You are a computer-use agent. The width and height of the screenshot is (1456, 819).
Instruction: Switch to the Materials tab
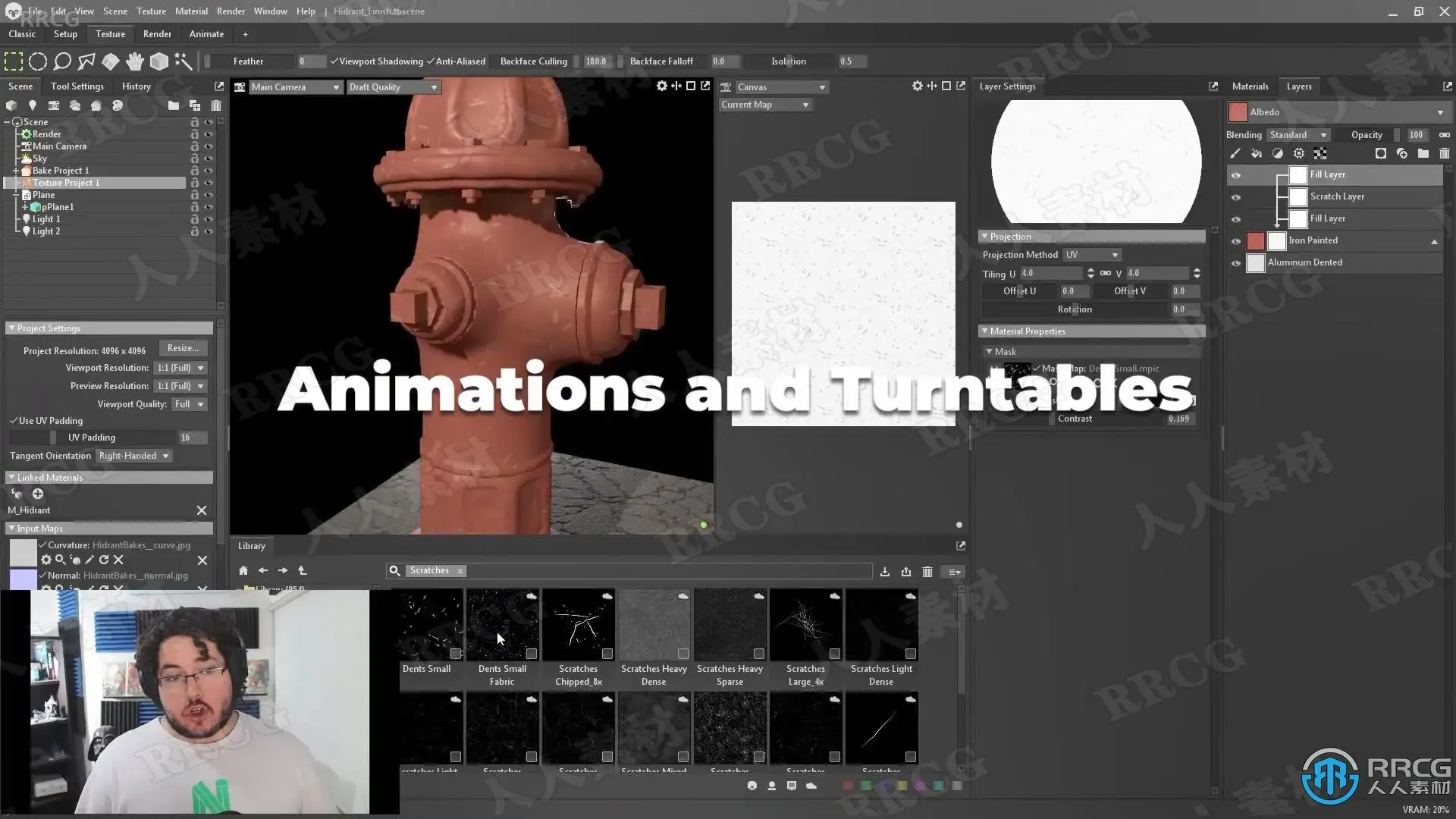(x=1250, y=86)
